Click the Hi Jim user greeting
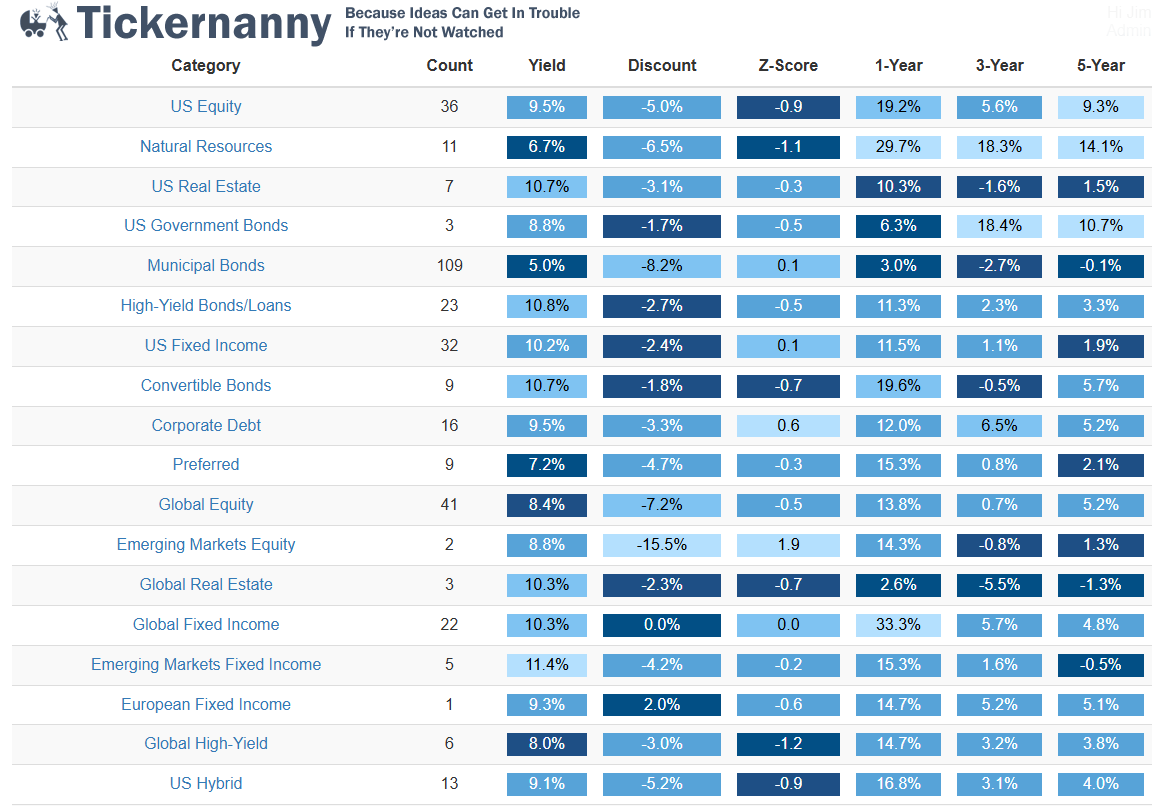The image size is (1161, 806). 1129,12
